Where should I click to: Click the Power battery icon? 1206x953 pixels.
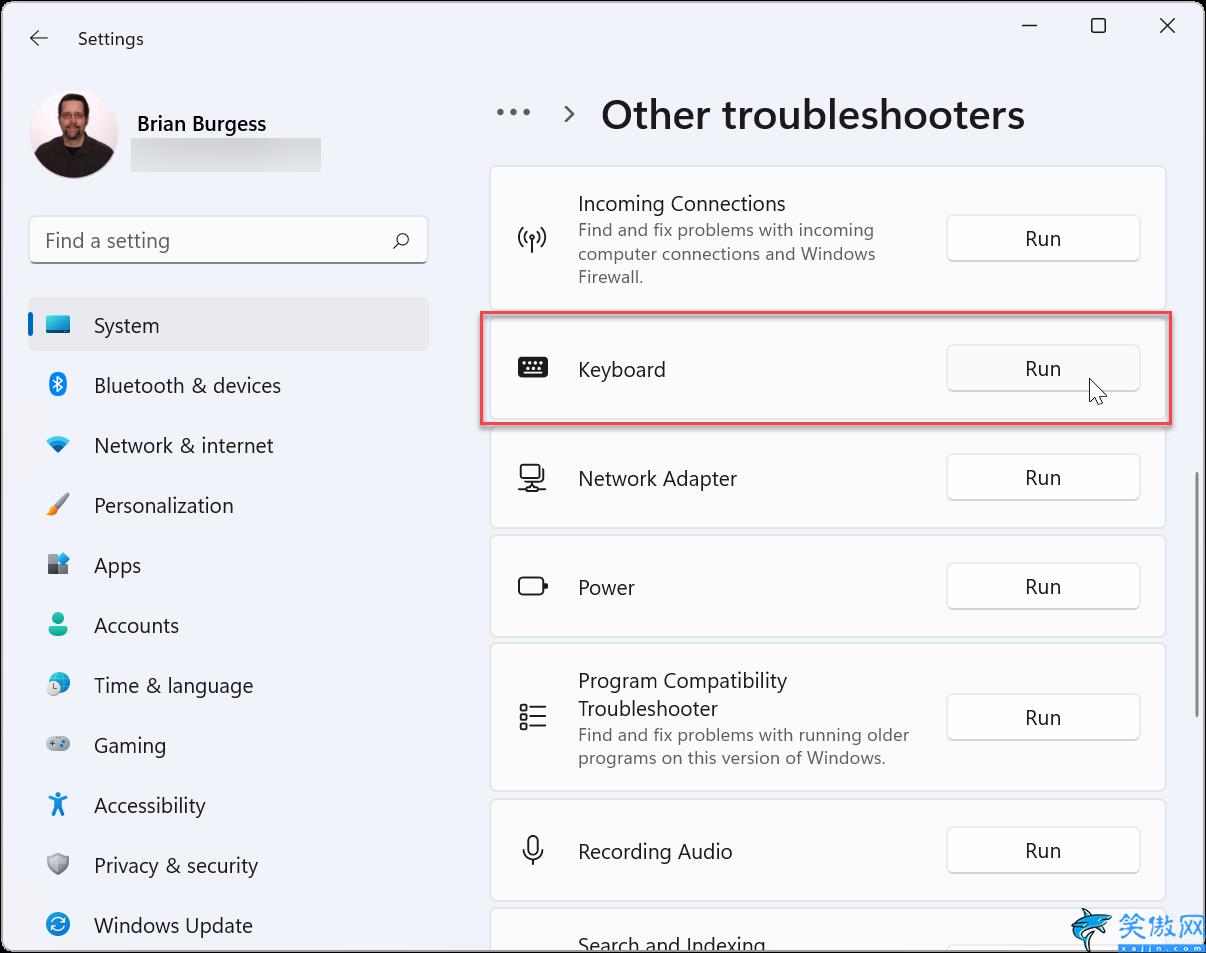point(532,586)
